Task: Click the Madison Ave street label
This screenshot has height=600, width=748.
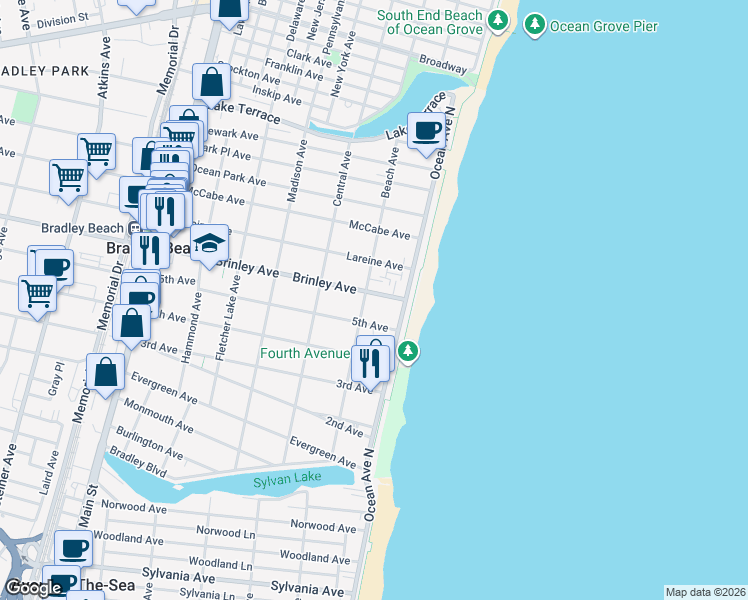Action: click(x=296, y=171)
